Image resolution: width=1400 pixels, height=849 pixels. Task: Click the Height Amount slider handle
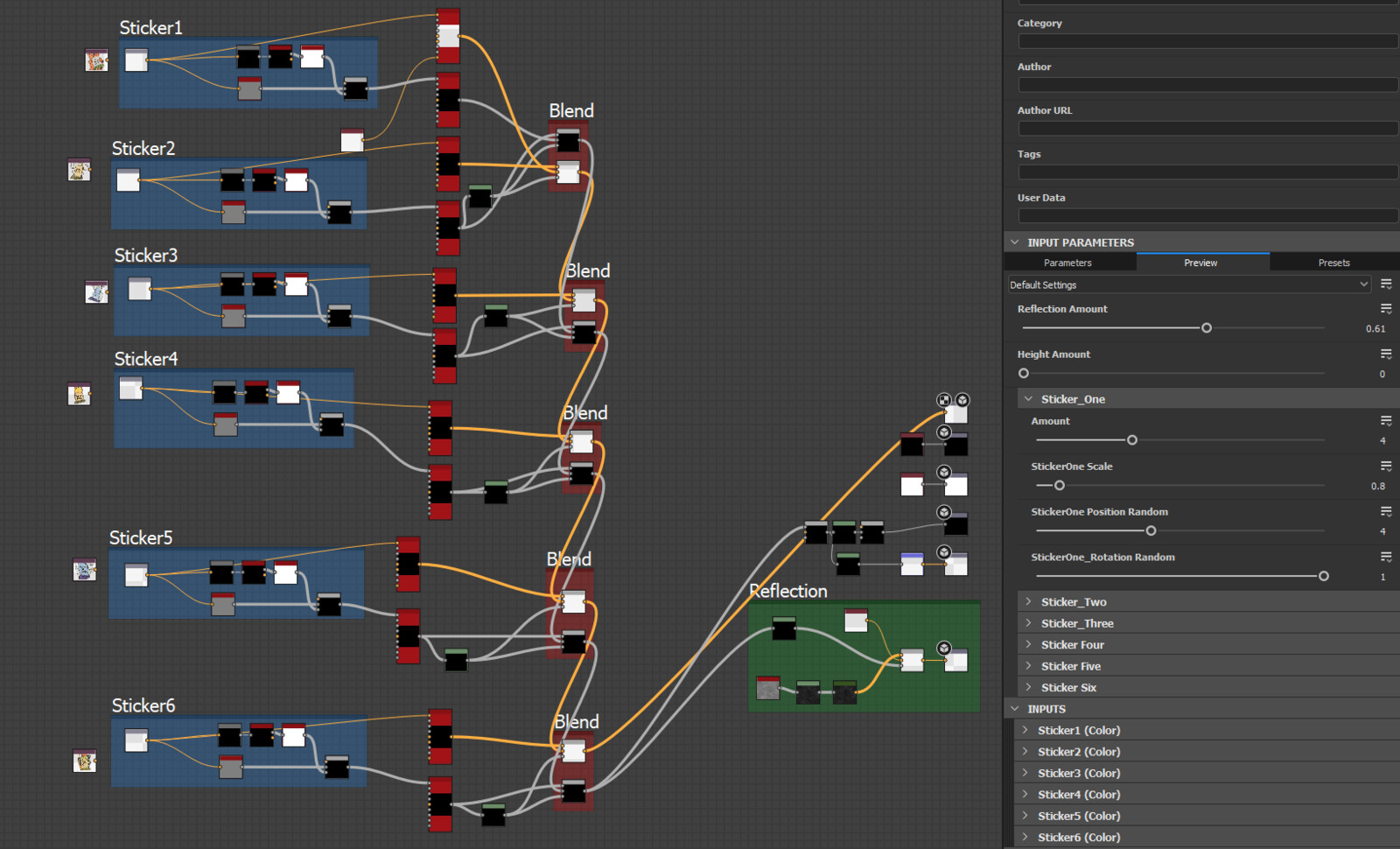pyautogui.click(x=1024, y=374)
